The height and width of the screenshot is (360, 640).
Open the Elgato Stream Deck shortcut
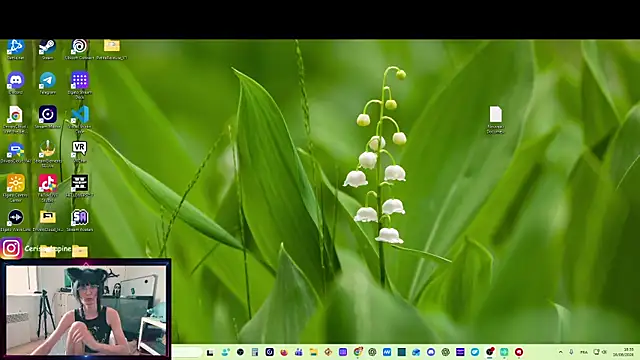[x=80, y=85]
